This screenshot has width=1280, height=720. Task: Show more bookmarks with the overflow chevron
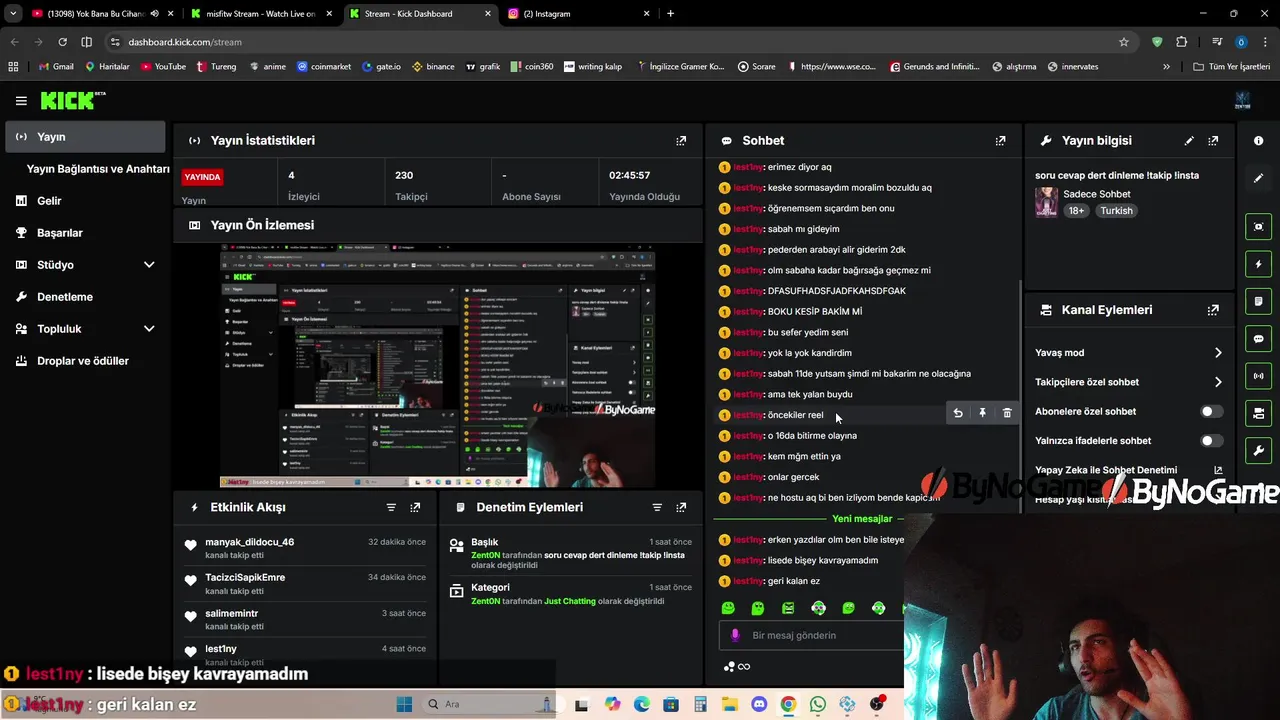click(x=1166, y=67)
